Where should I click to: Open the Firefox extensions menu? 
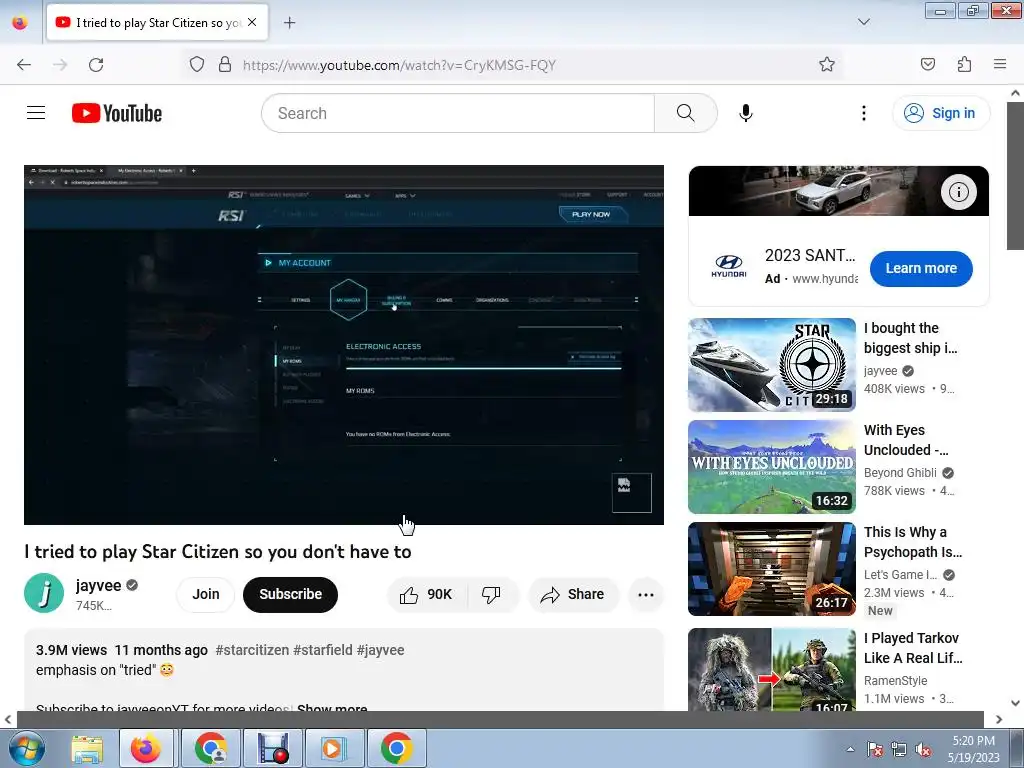coord(964,64)
